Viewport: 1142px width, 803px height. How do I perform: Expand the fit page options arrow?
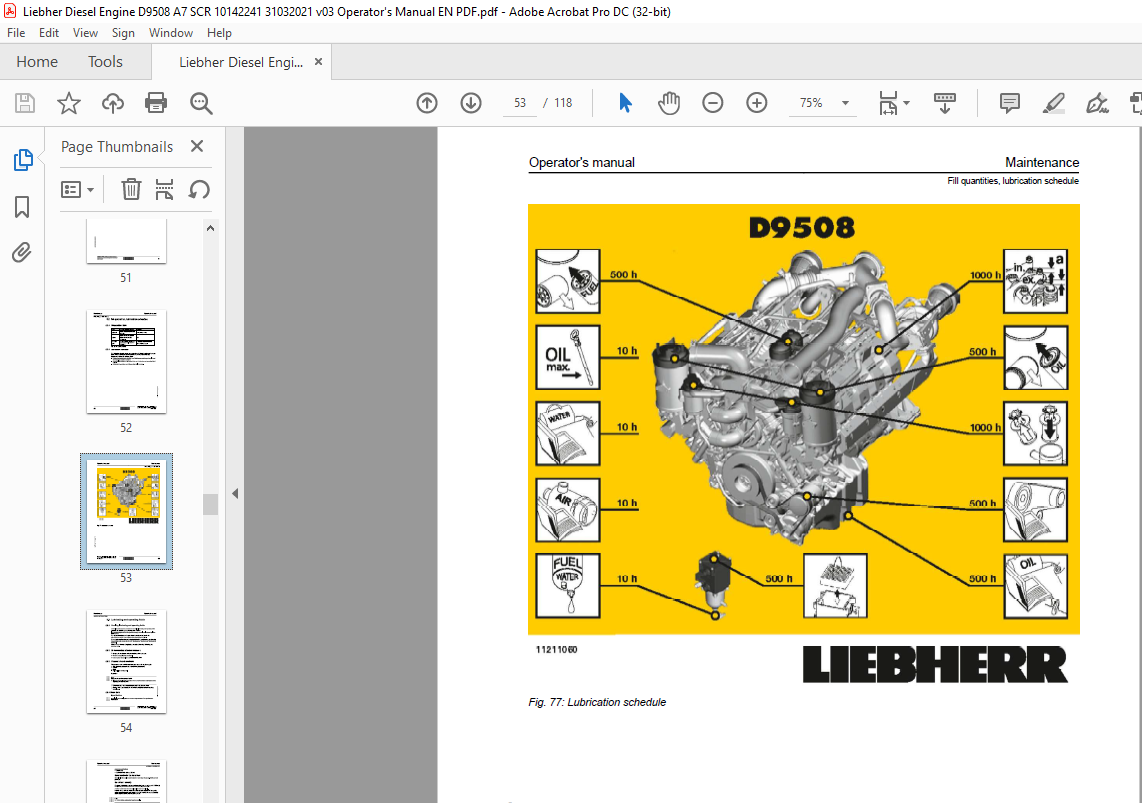(907, 103)
